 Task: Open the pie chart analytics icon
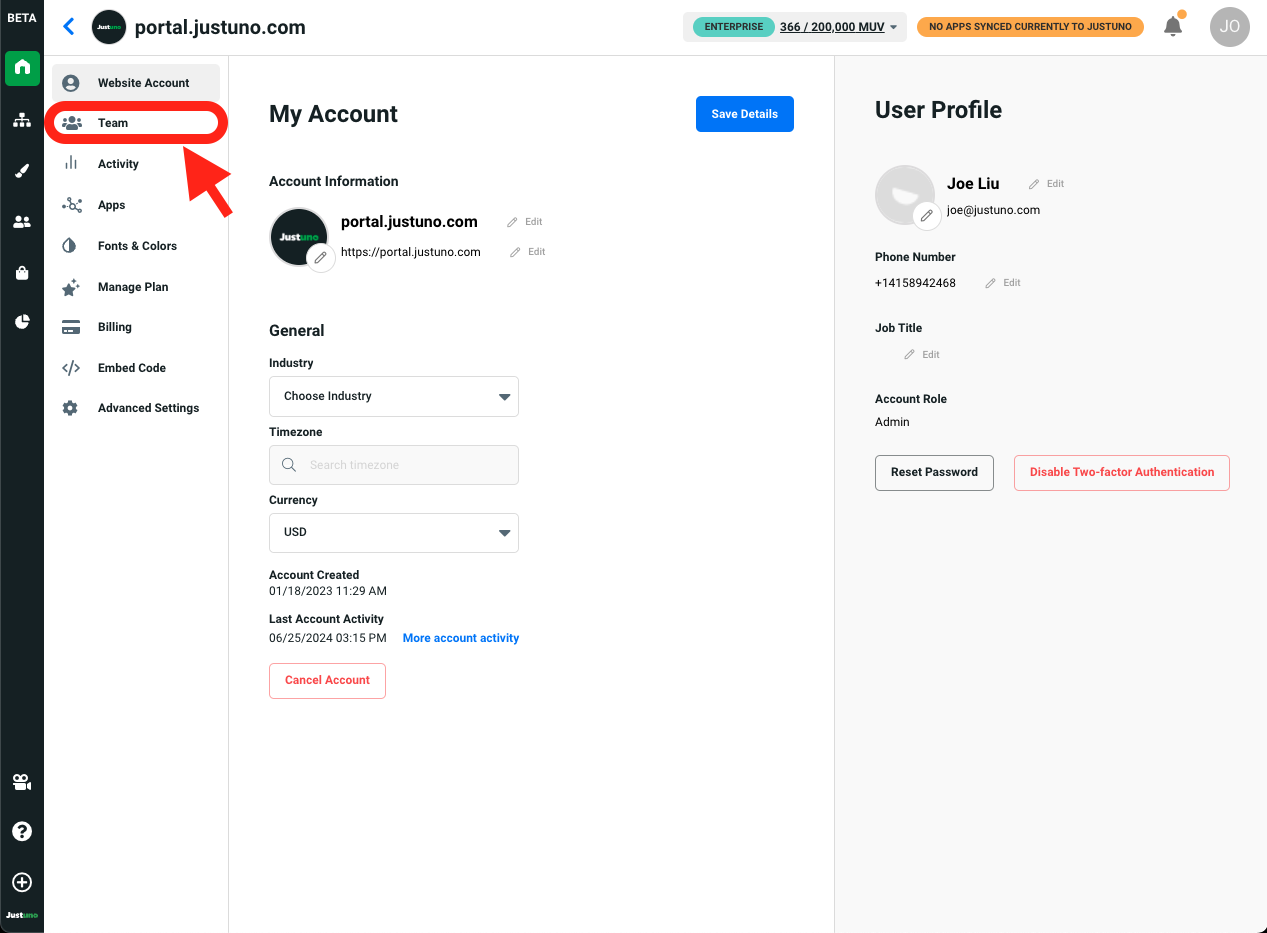(x=22, y=322)
